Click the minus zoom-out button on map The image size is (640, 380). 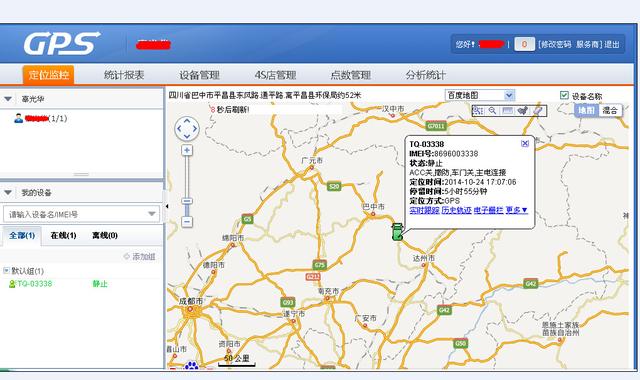coord(187,222)
